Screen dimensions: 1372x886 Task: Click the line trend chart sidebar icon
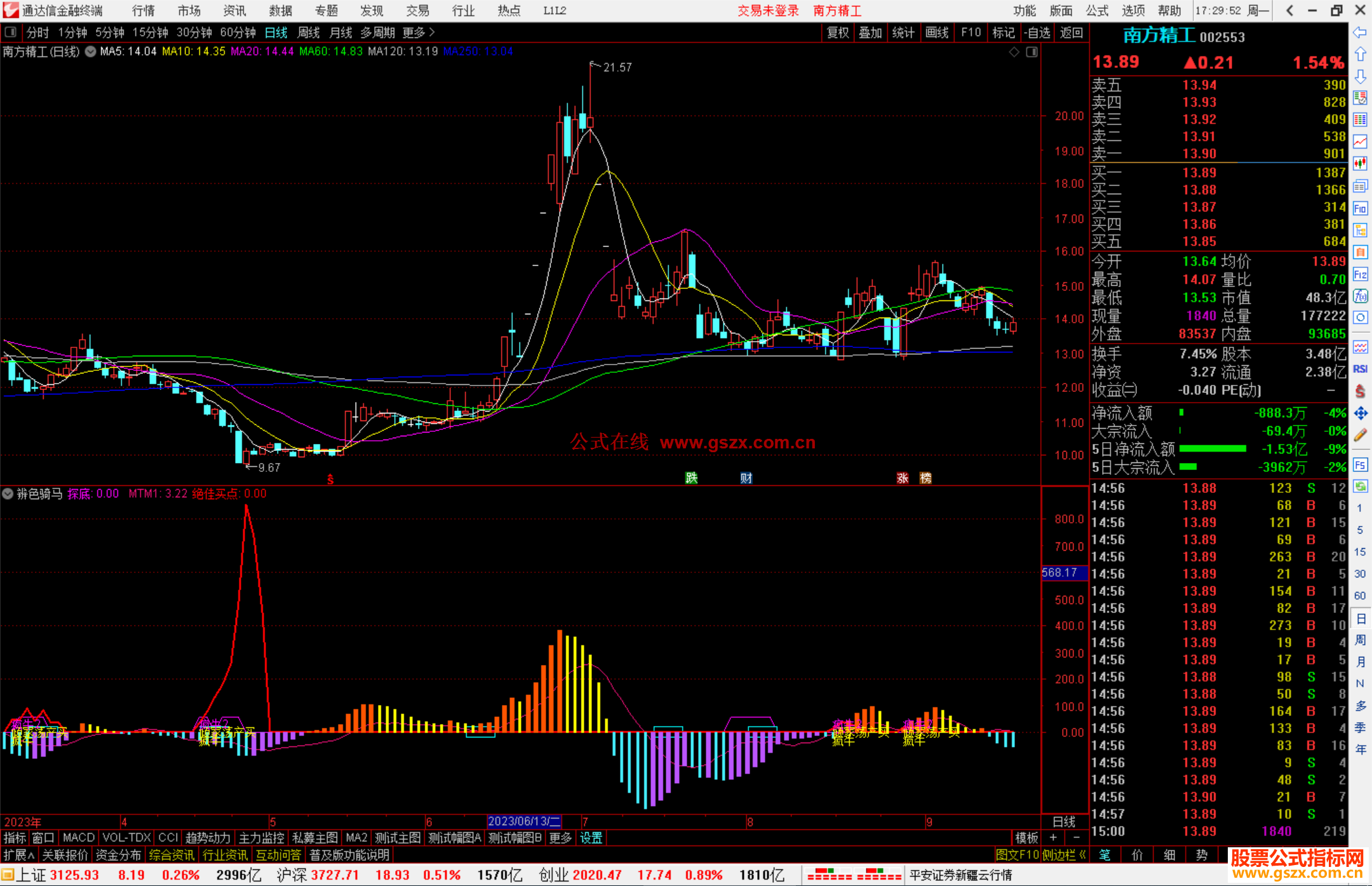pyautogui.click(x=1360, y=142)
